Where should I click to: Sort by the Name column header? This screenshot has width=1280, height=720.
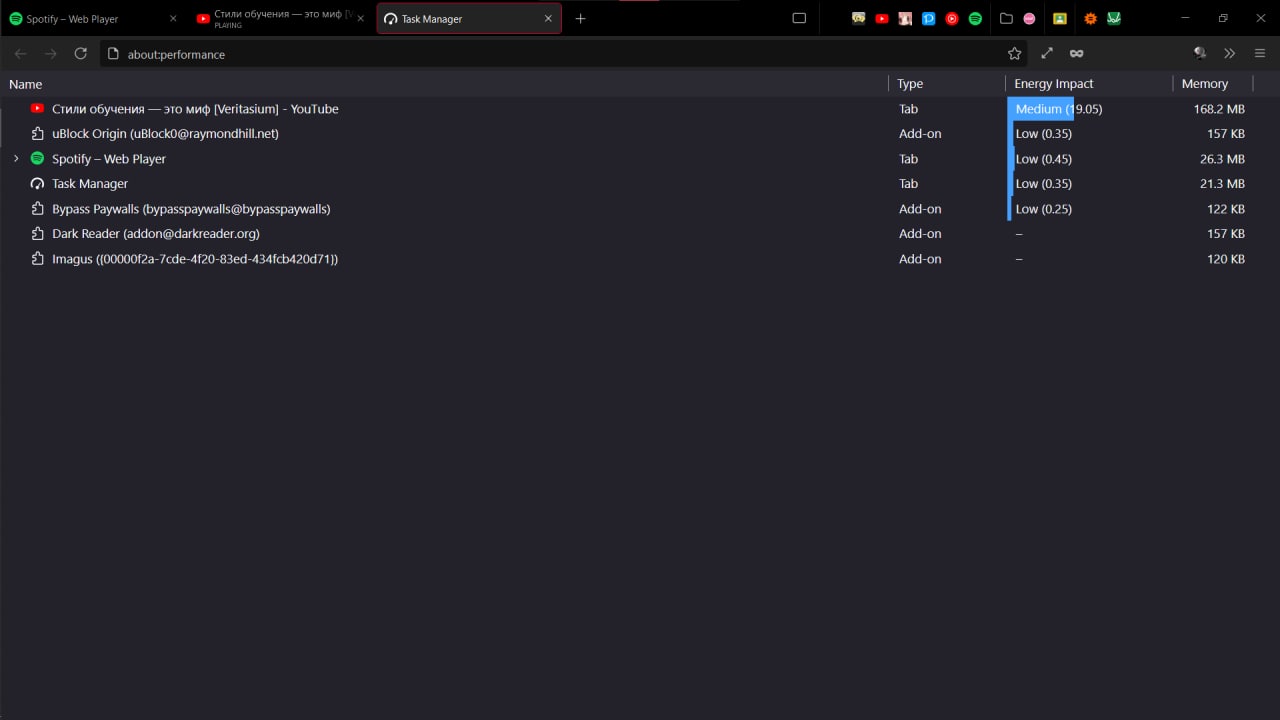tap(444, 84)
